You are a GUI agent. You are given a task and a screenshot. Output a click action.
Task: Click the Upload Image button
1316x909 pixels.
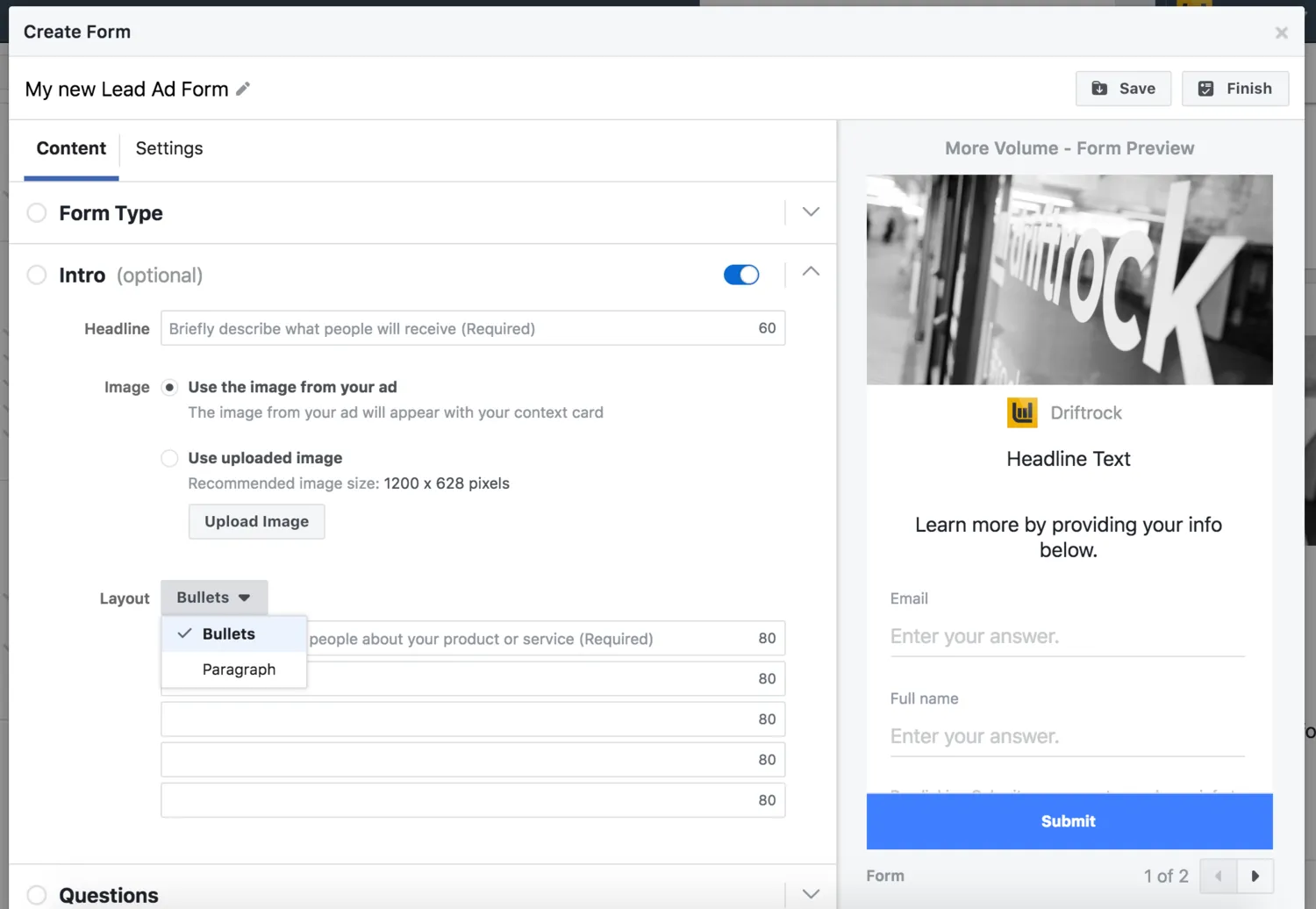[x=256, y=521]
